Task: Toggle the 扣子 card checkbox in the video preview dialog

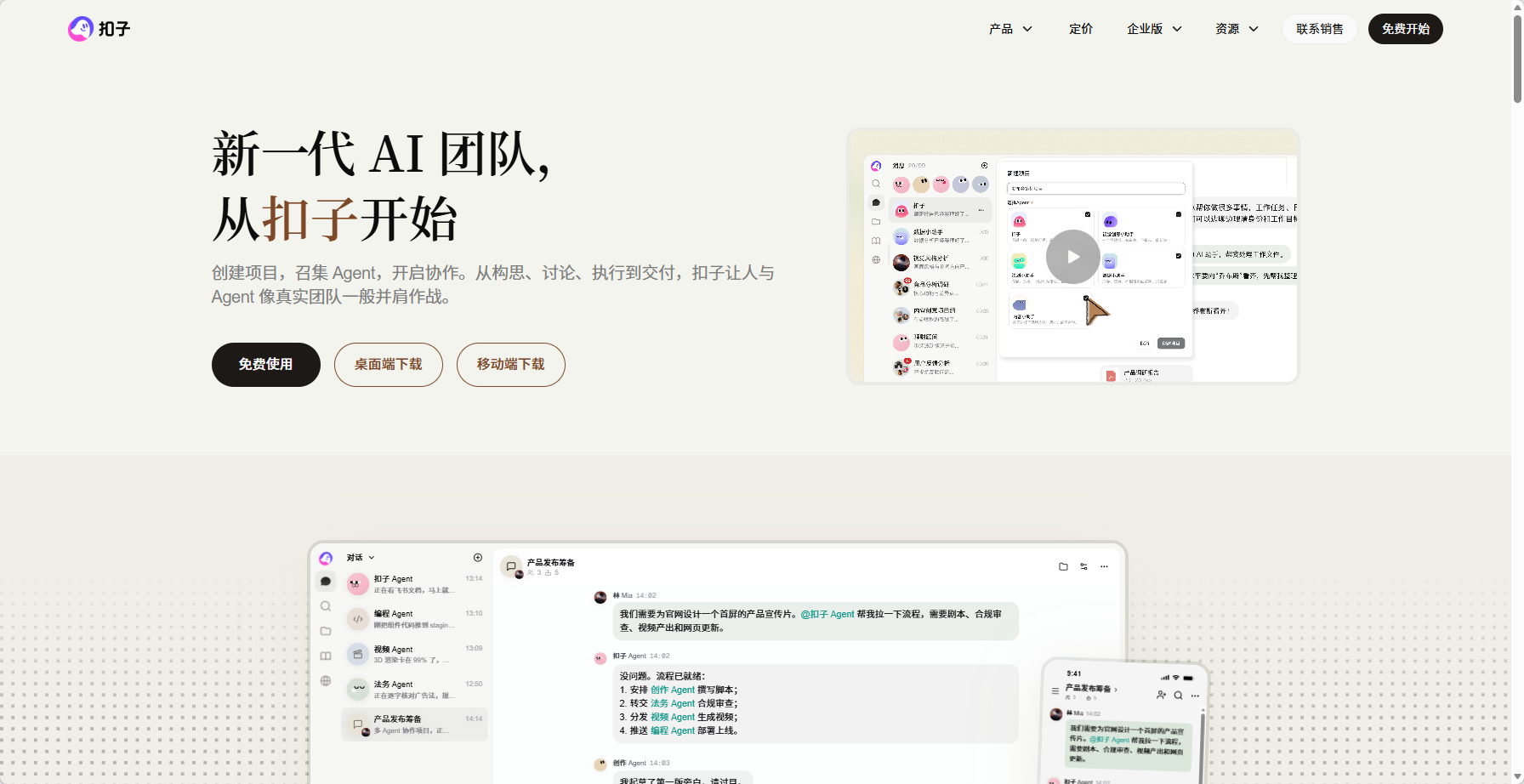Action: (1088, 214)
